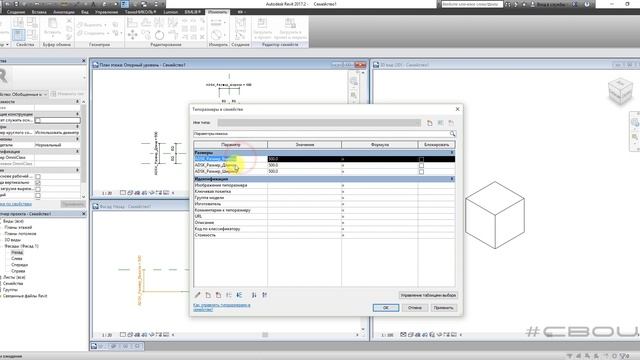Image resolution: width=640 pixels, height=360 pixels.
Task: Toggle the 'вертикально' checkbox in Properties
Action: (38, 183)
